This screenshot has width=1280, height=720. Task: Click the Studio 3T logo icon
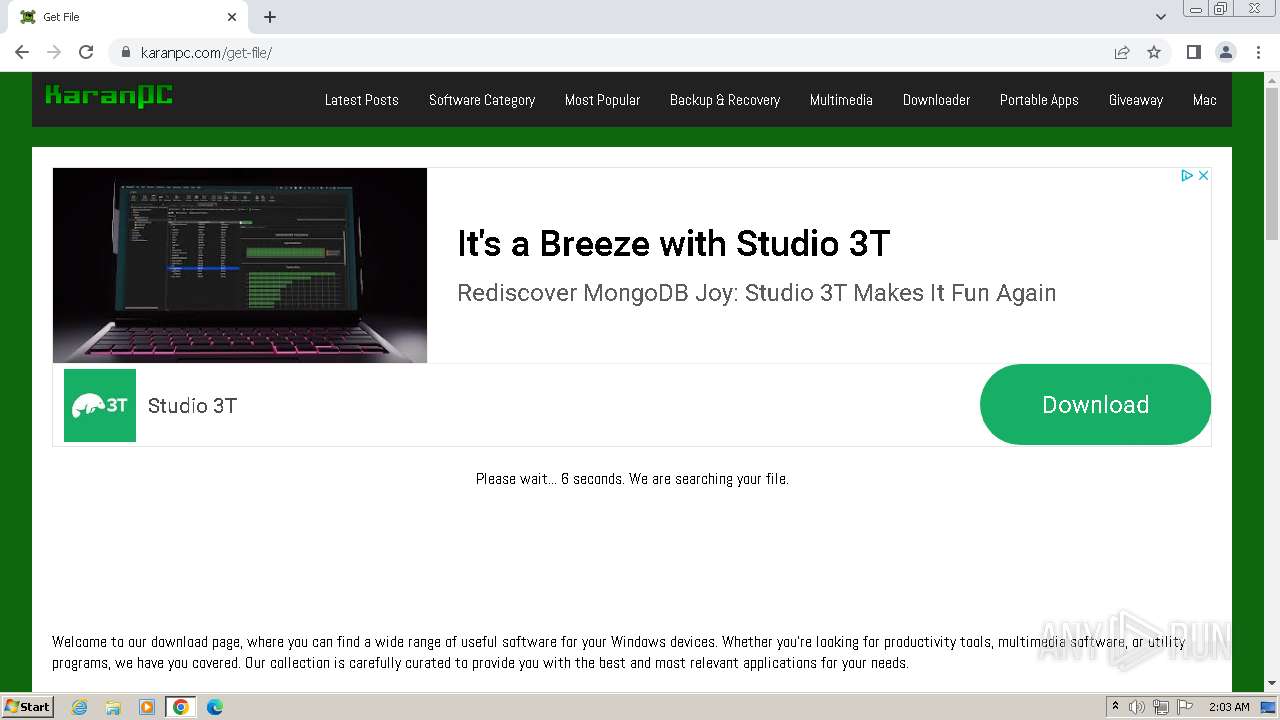(100, 405)
